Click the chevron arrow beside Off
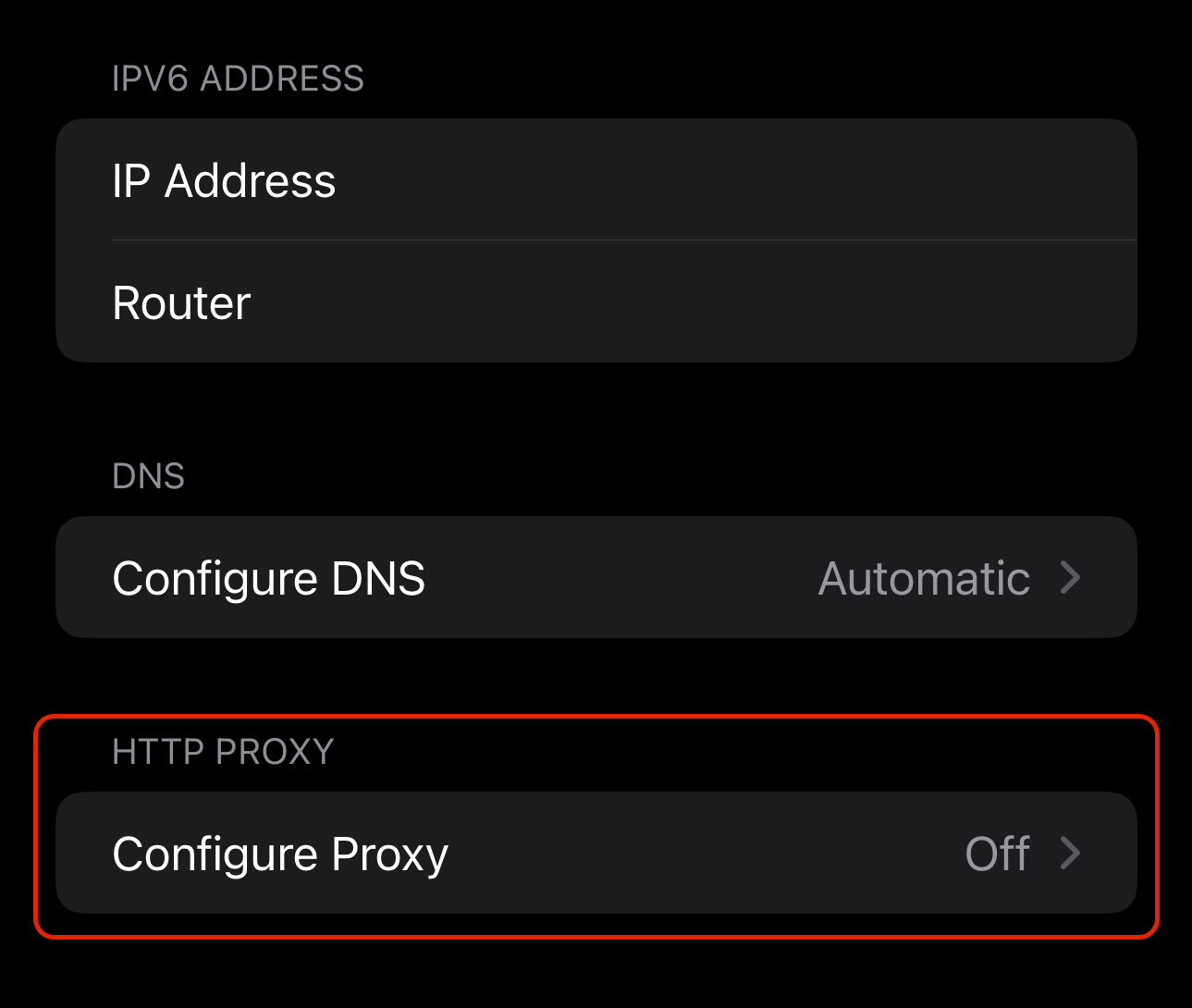 tap(1070, 853)
